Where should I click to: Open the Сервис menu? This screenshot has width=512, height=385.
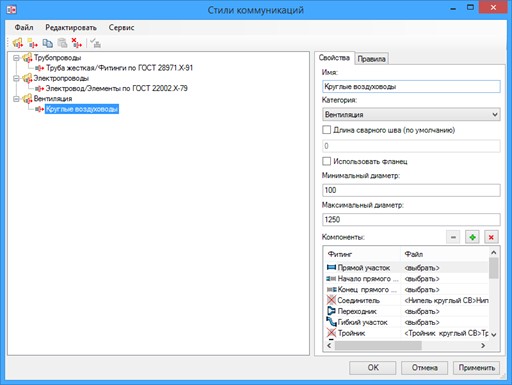pos(121,27)
